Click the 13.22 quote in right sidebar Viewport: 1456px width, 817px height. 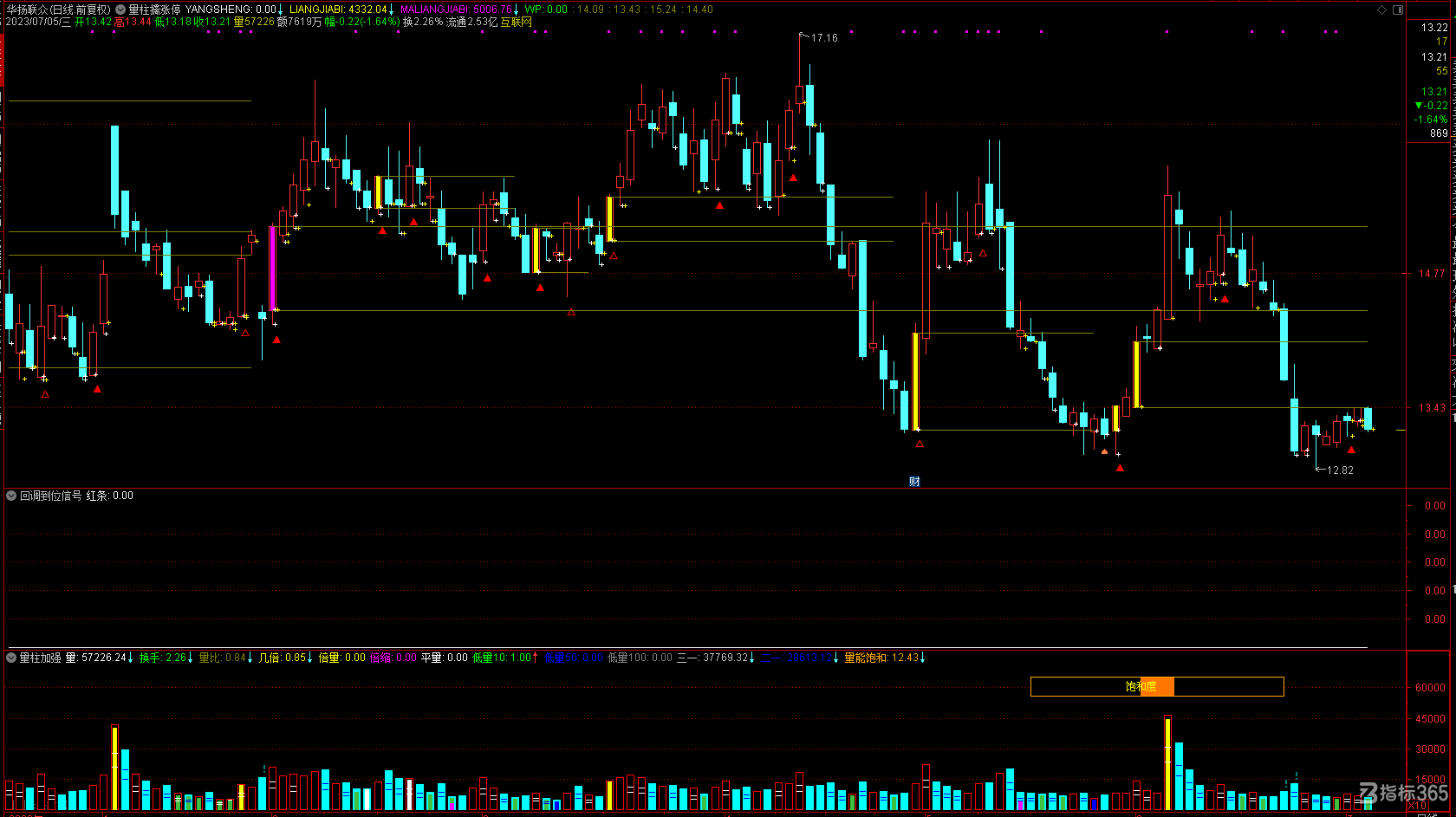[x=1434, y=28]
